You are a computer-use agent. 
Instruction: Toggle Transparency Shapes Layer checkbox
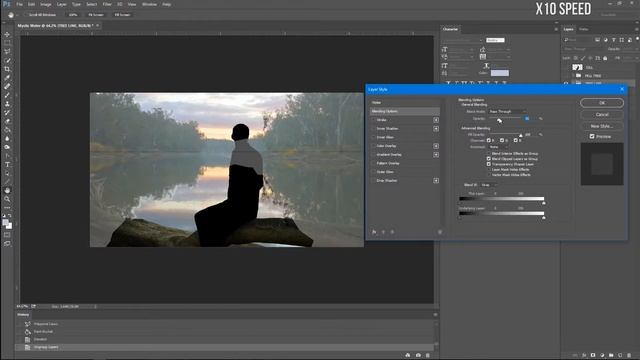(x=489, y=164)
